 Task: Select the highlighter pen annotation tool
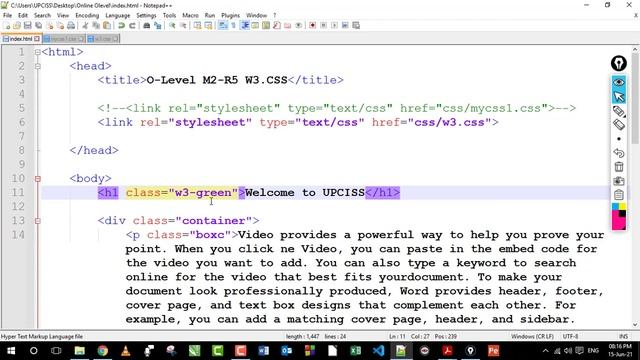pyautogui.click(x=619, y=111)
